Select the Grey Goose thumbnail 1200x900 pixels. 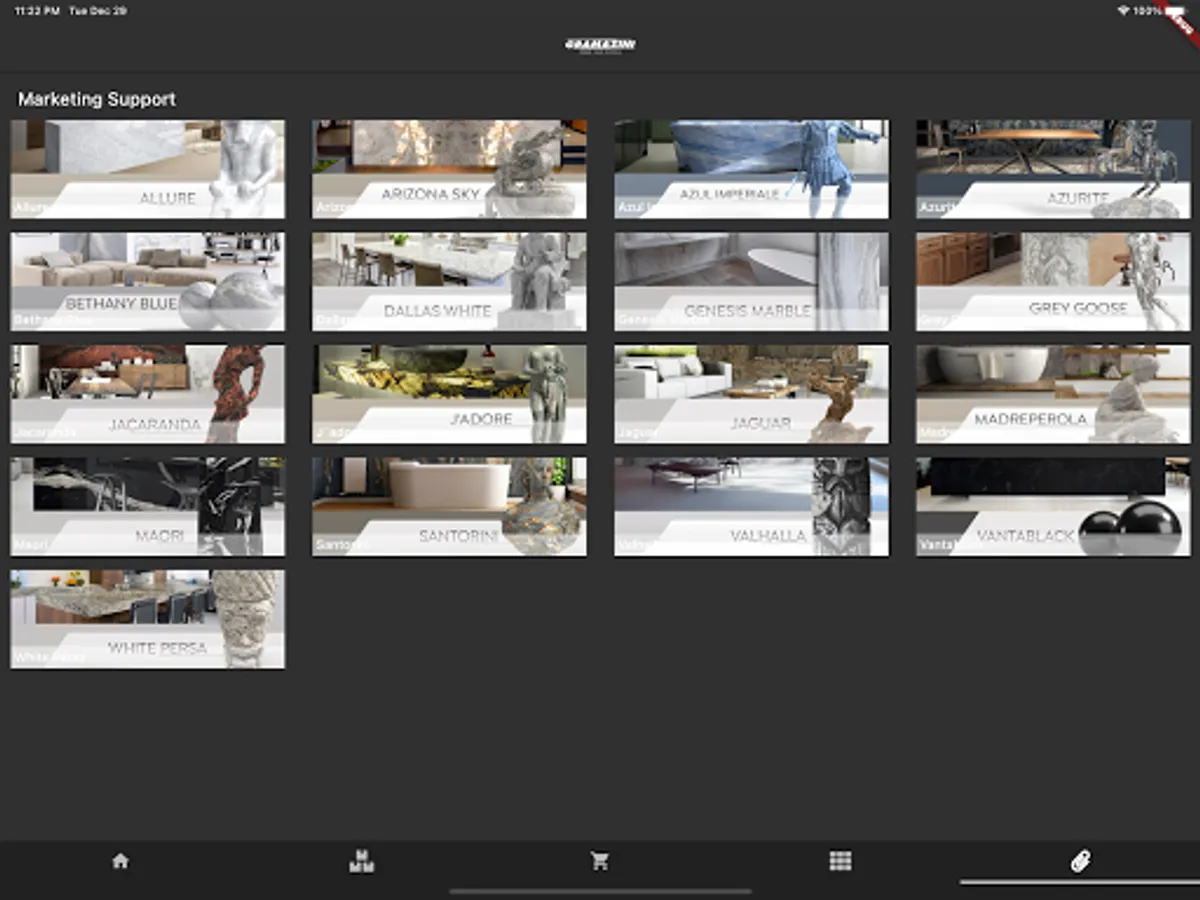(x=1053, y=281)
